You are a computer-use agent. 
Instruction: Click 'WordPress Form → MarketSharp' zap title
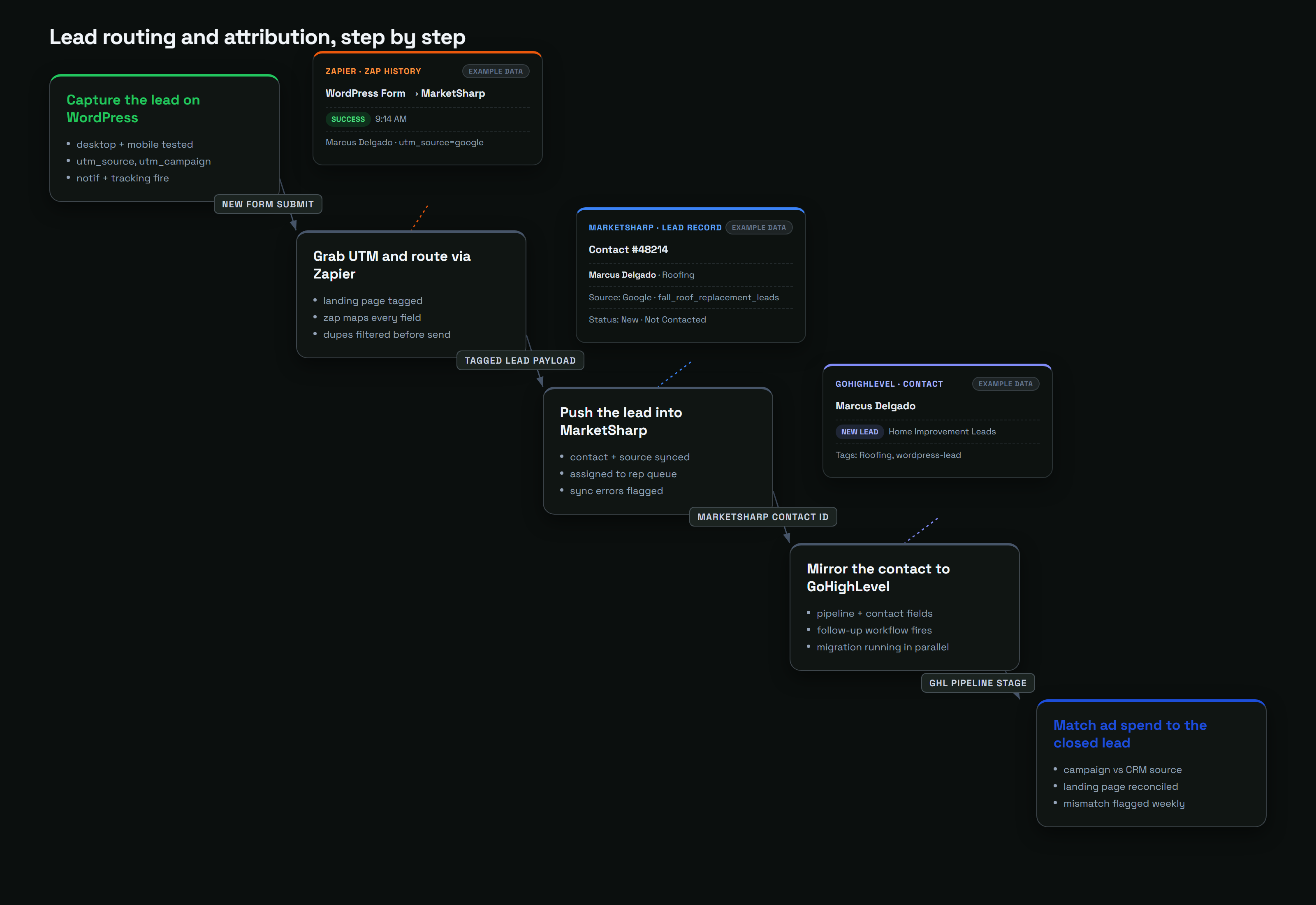click(x=405, y=93)
